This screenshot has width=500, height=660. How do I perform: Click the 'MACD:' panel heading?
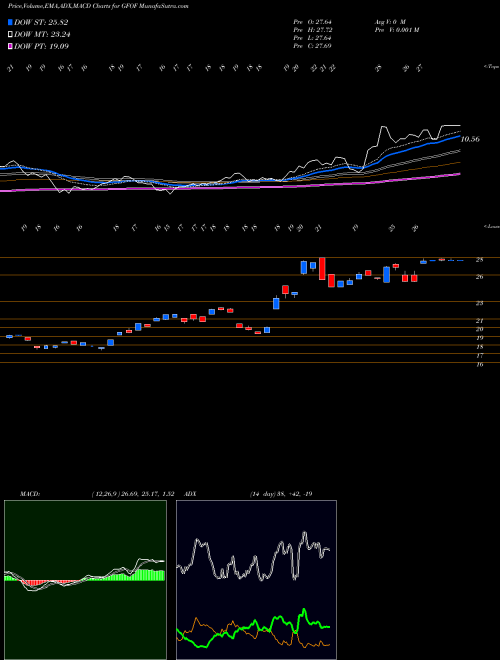click(29, 494)
